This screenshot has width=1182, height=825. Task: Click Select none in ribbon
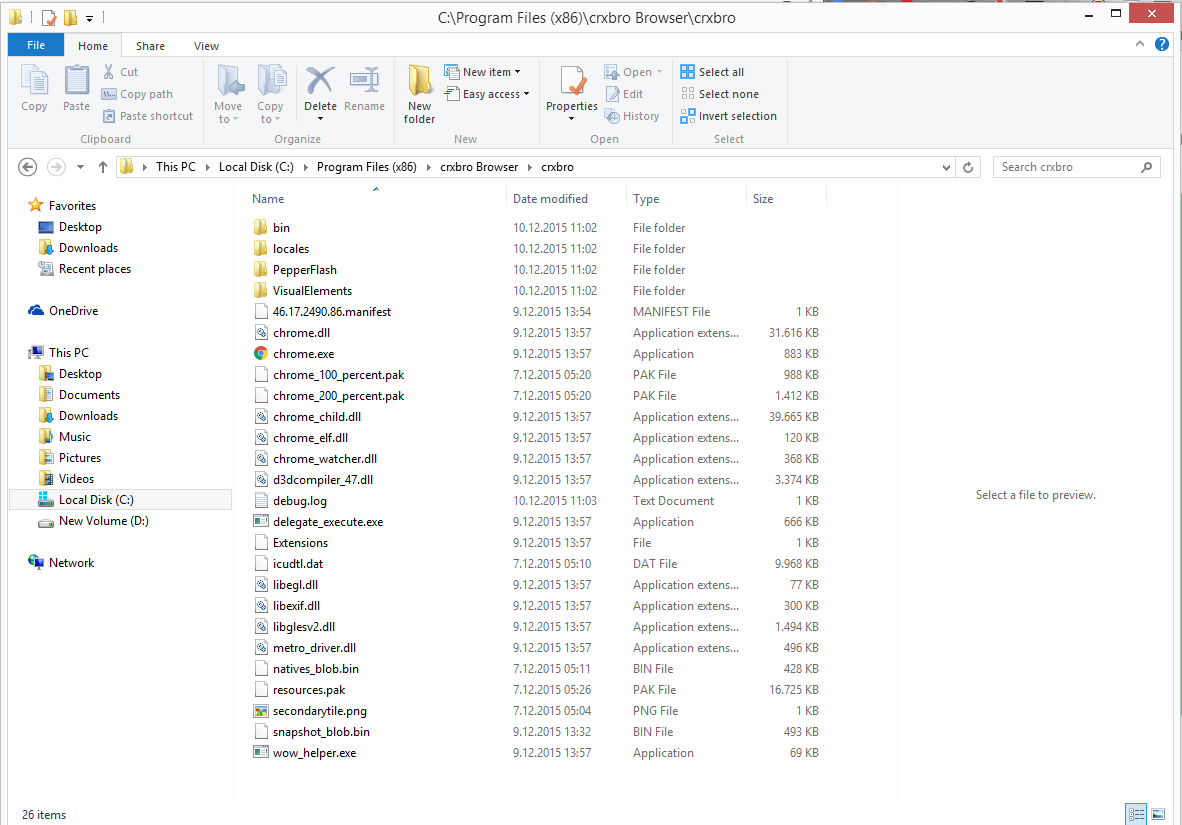point(719,94)
